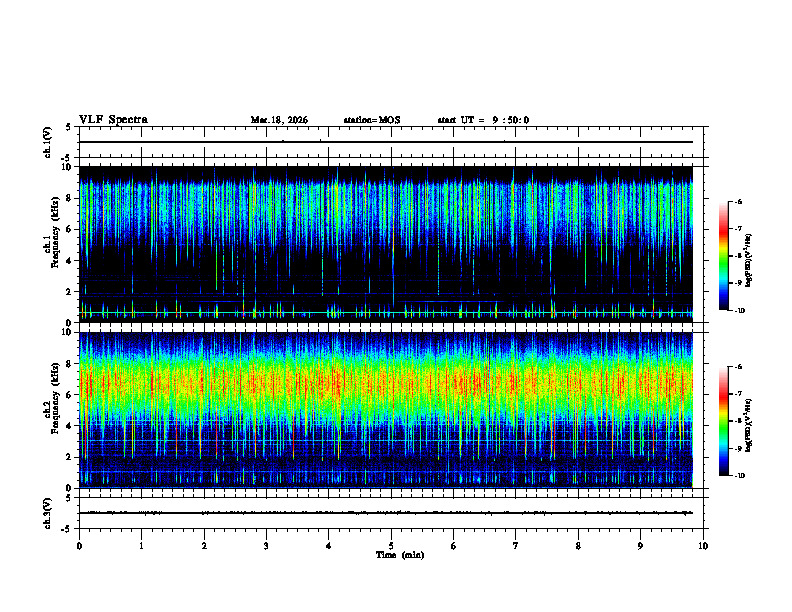Click the "5" tick on ch.1(V) axis
This screenshot has width=792, height=612.
68,127
